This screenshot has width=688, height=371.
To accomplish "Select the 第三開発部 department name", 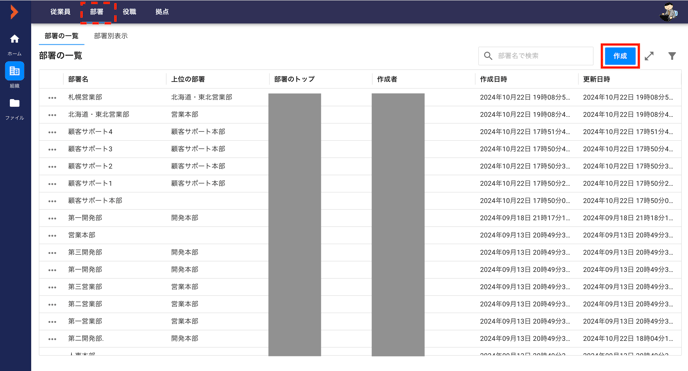I will click(85, 253).
